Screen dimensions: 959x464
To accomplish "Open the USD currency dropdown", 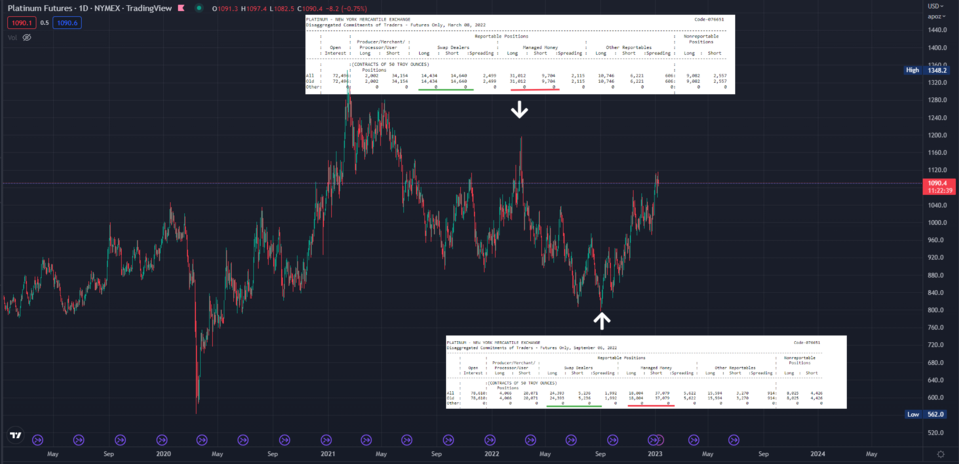I will click(x=934, y=6).
